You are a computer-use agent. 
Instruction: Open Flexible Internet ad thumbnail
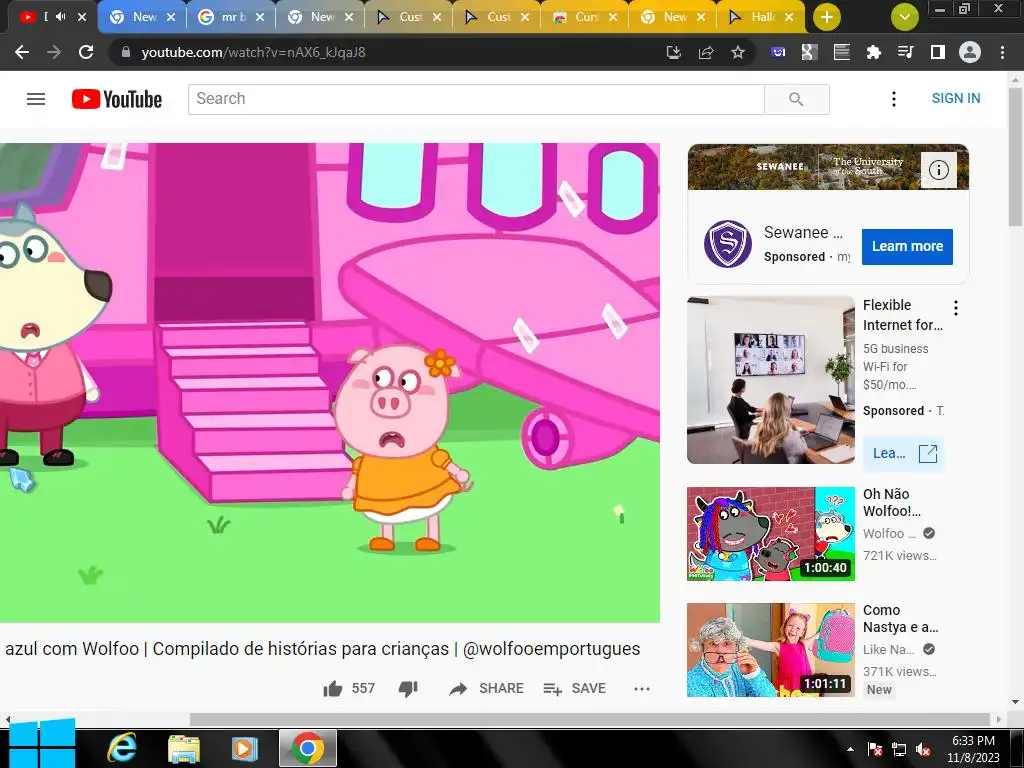coord(771,380)
